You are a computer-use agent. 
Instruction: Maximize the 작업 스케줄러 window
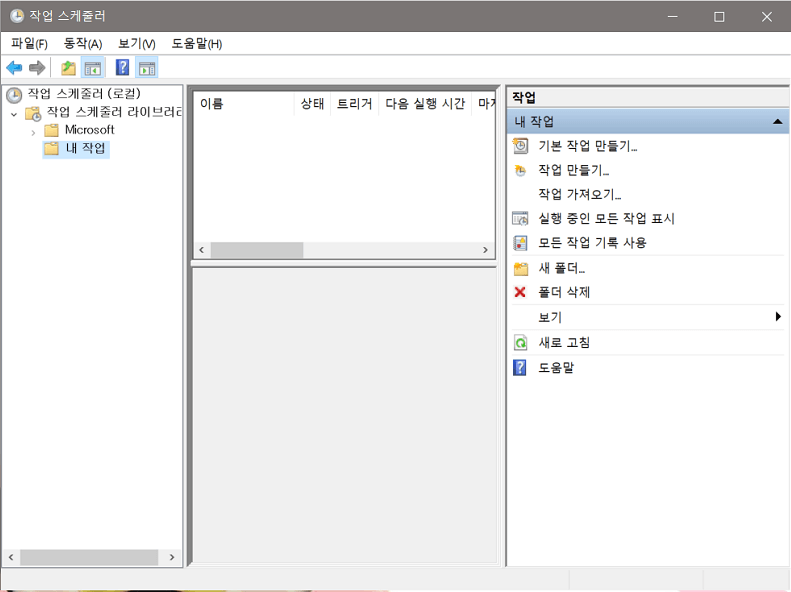click(x=719, y=17)
